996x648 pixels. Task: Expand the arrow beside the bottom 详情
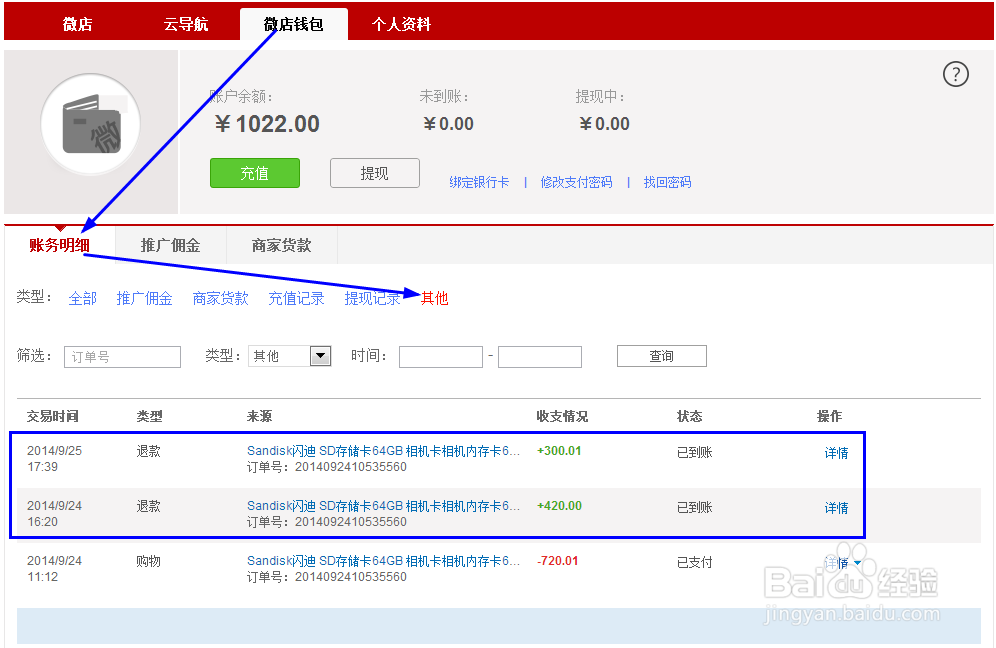[x=855, y=563]
